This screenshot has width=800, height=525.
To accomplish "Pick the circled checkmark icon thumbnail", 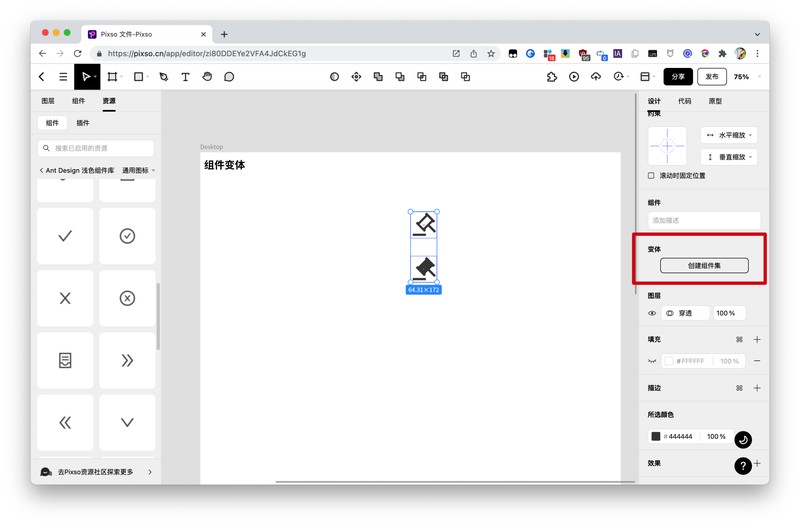I will point(127,236).
